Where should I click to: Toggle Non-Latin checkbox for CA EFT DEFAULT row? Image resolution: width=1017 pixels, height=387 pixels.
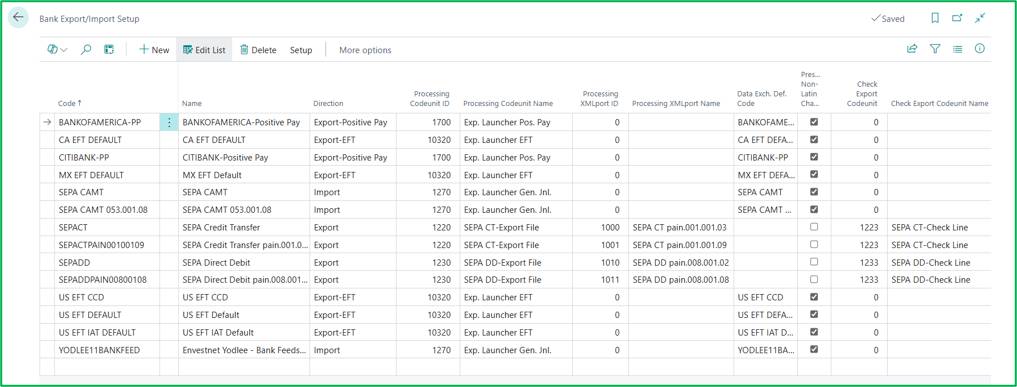[x=814, y=139]
